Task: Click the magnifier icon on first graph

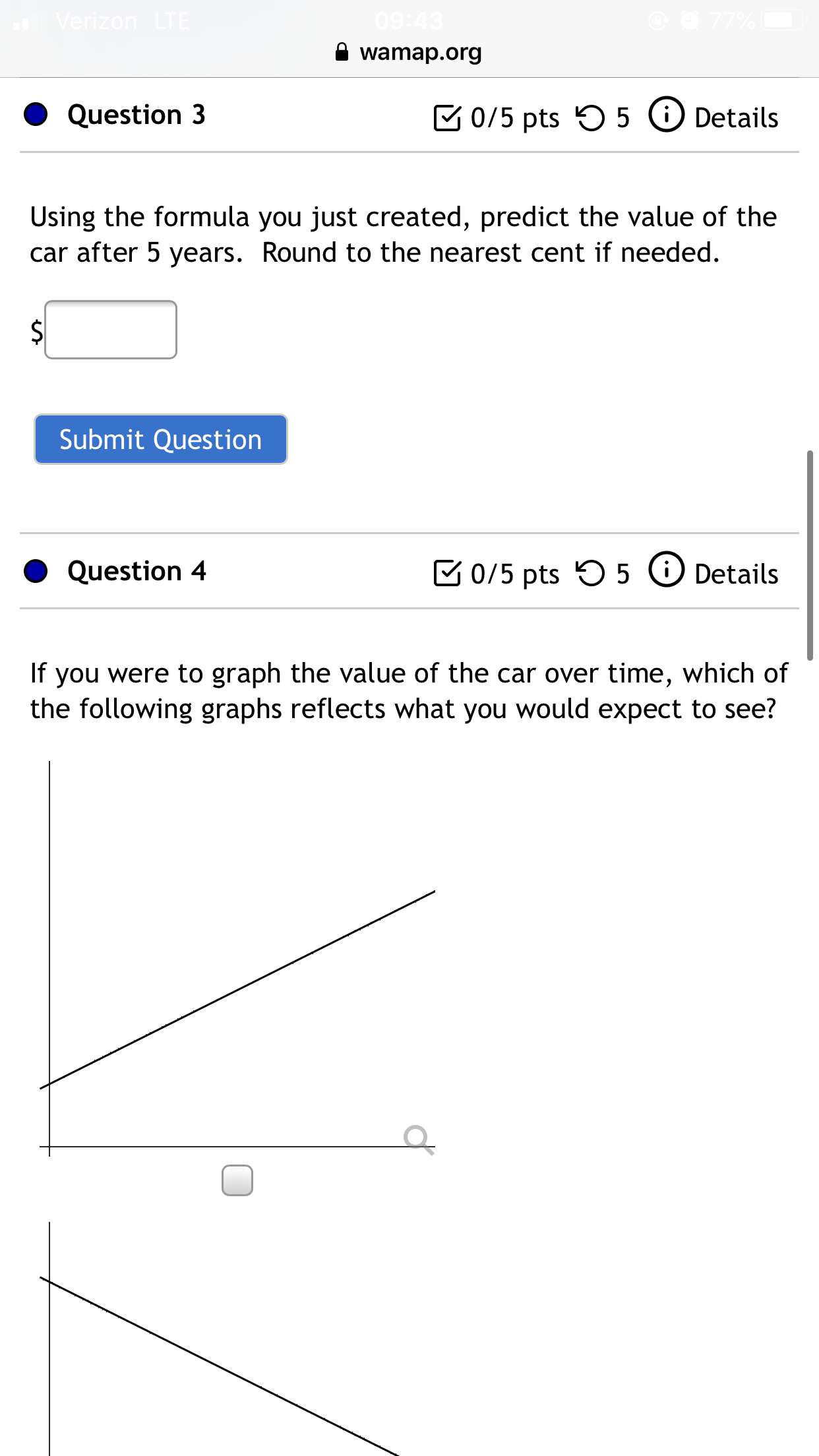Action: (x=419, y=1139)
